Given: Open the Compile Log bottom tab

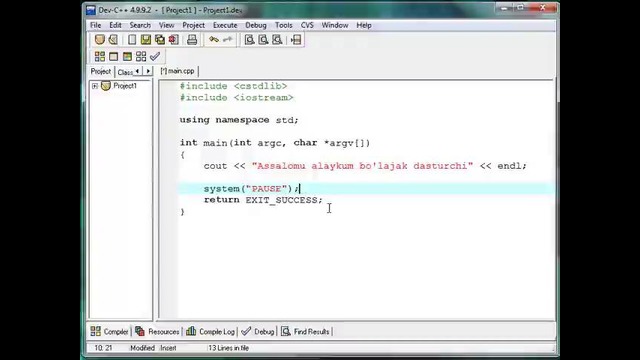Looking at the screenshot, I should coord(211,331).
